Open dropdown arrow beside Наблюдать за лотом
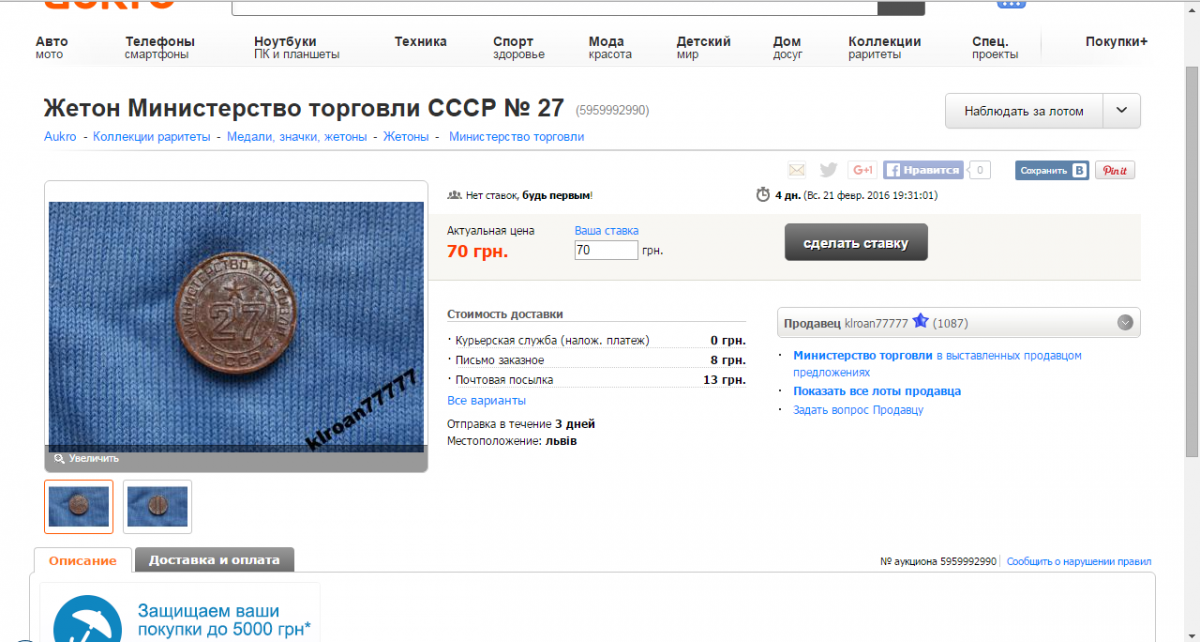1200x642 pixels. (1122, 111)
